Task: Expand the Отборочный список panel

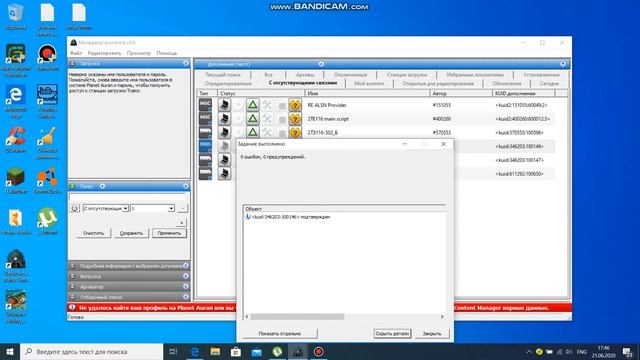Action: tap(186, 297)
